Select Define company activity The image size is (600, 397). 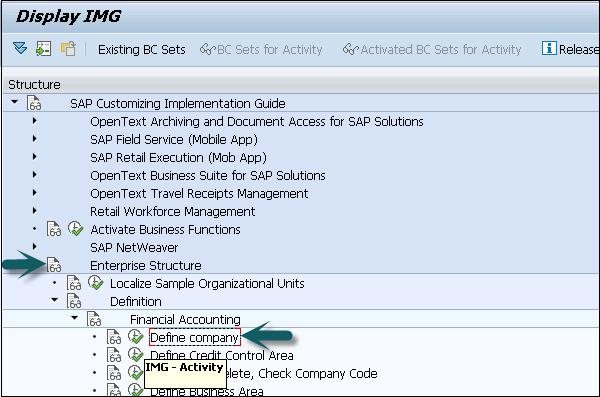(x=194, y=337)
